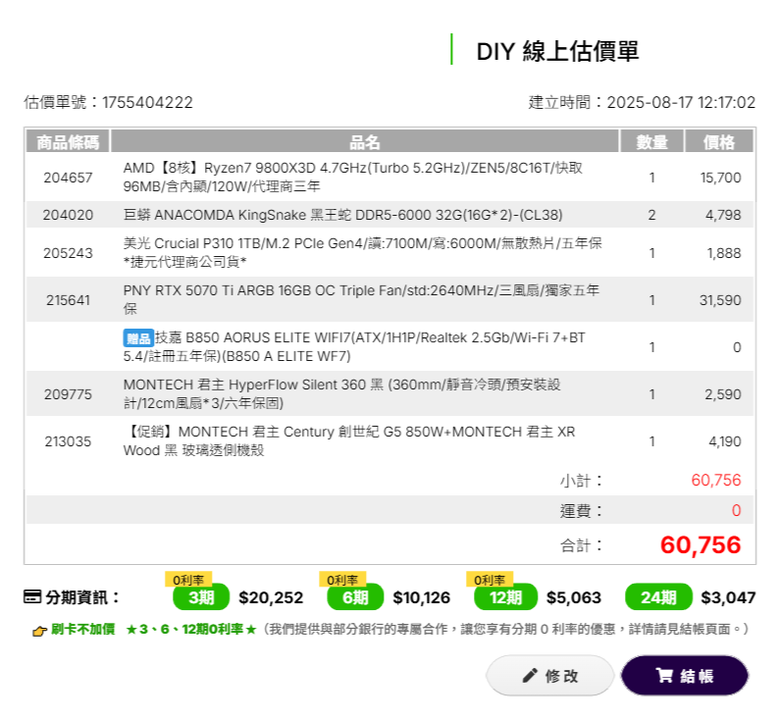Click the 技嘉 B850 AORUS ELITE product name
The image size is (780, 720).
pos(354,347)
